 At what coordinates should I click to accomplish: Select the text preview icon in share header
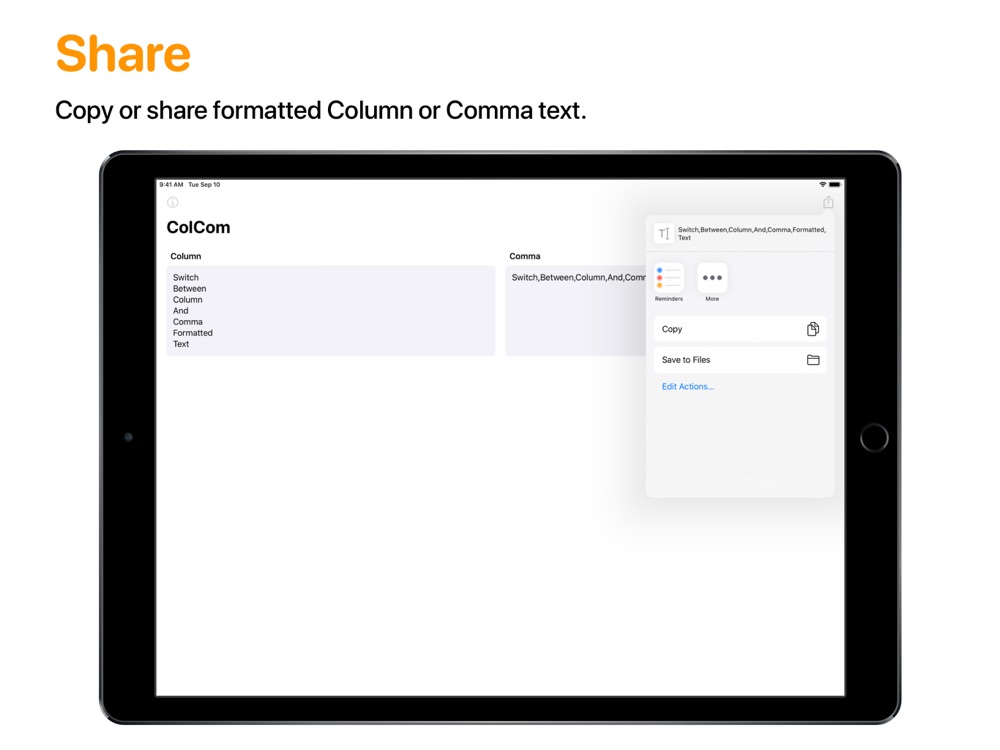[664, 233]
